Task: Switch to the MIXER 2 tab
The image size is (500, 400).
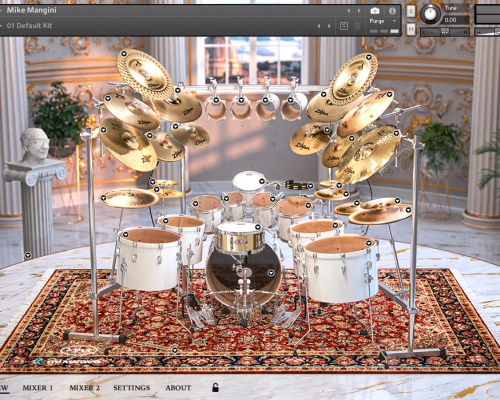Action: click(85, 388)
